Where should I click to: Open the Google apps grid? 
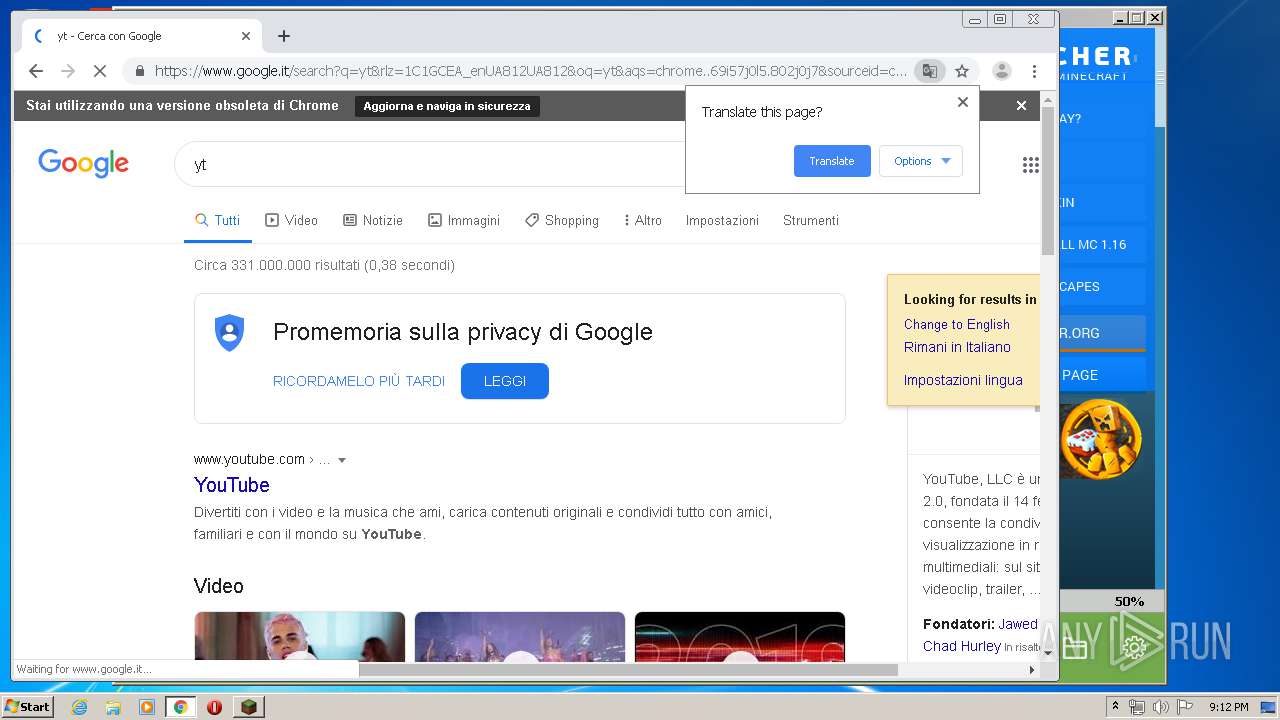pyautogui.click(x=1030, y=165)
